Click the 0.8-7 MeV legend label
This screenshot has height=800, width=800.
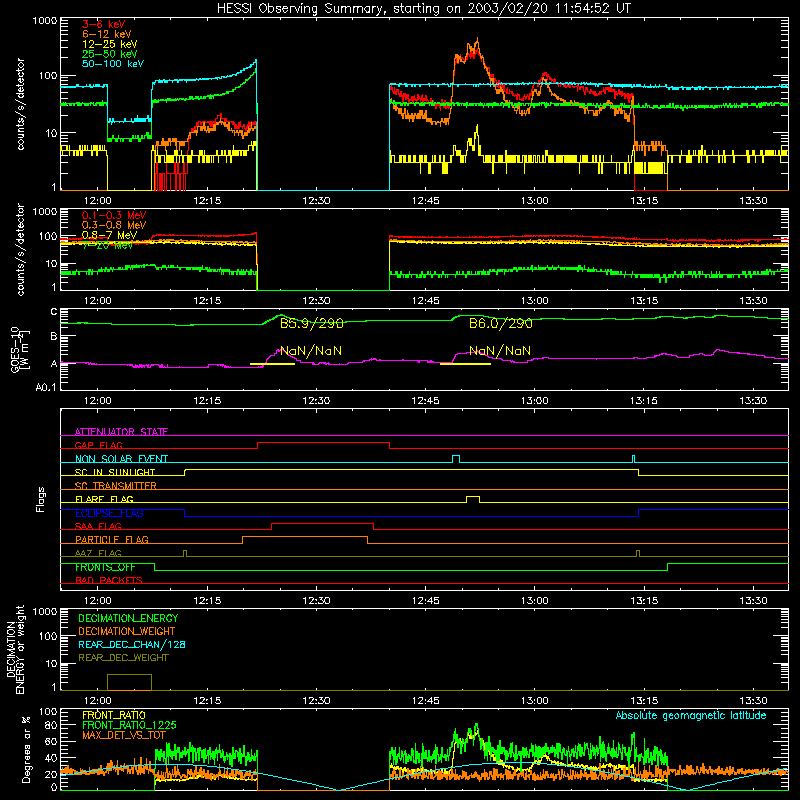coord(110,235)
